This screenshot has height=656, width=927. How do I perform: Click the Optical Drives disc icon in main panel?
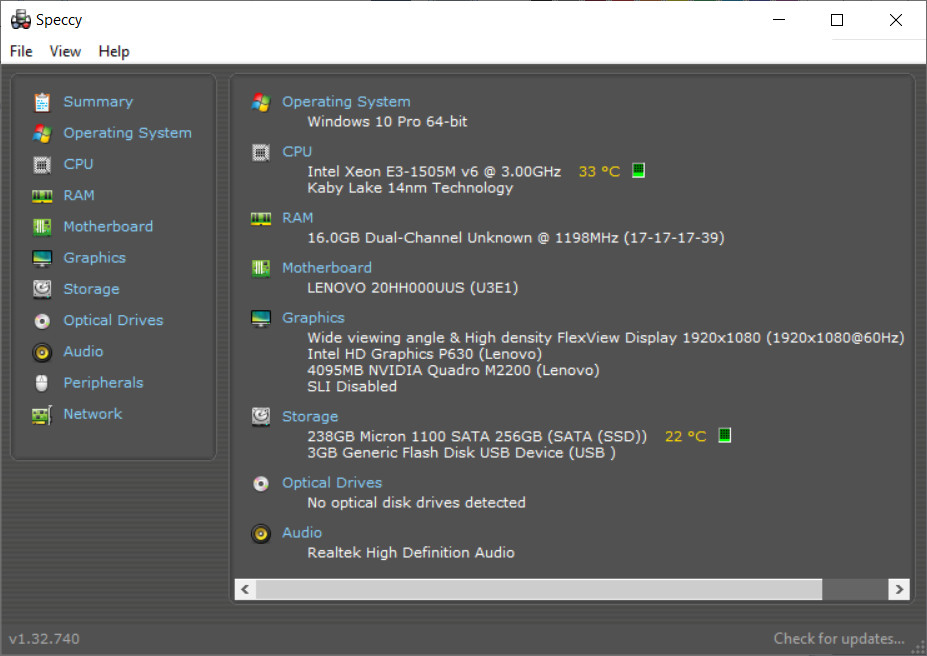click(261, 484)
